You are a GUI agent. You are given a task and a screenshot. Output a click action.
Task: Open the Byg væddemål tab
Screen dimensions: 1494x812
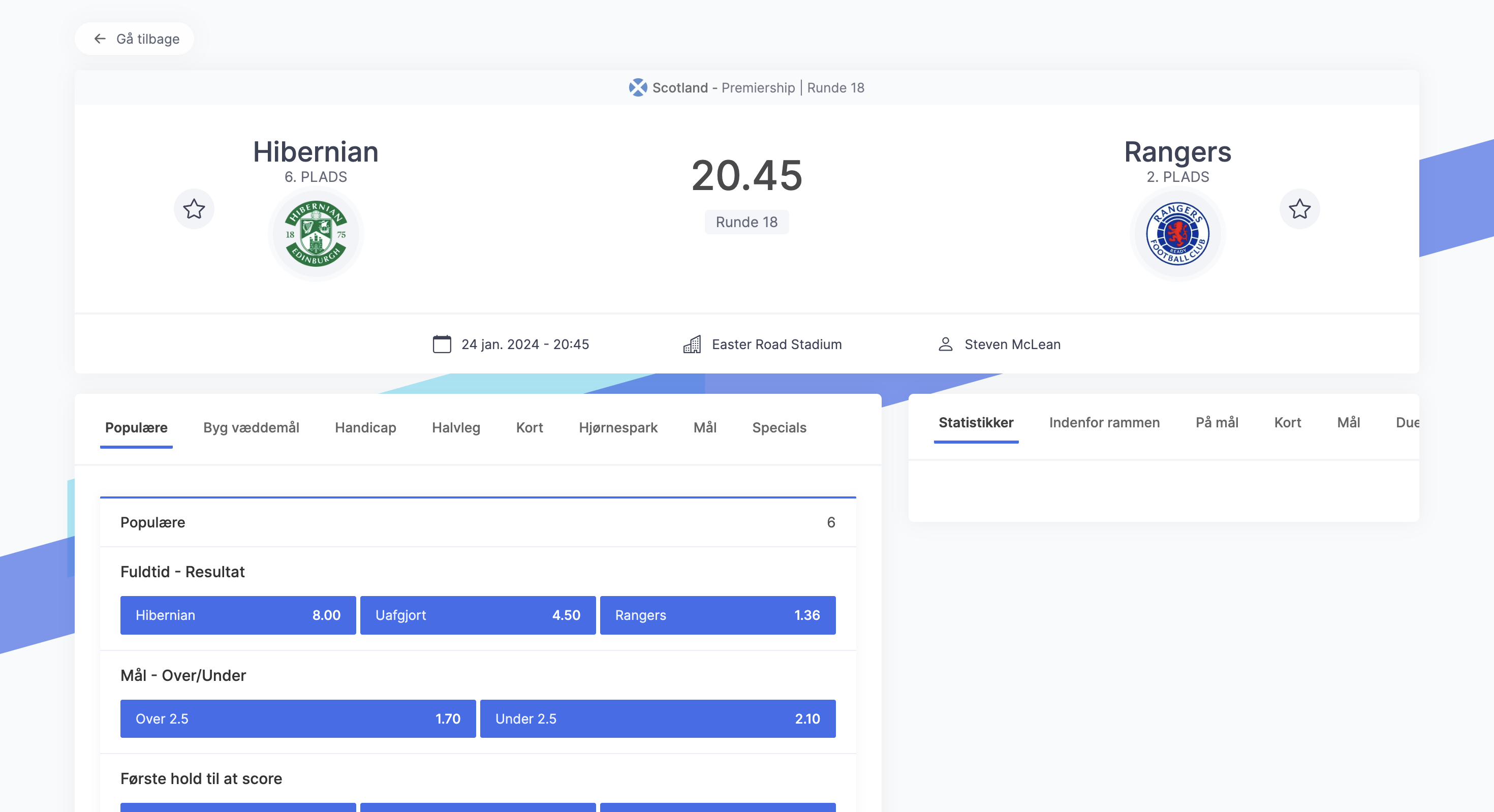click(x=251, y=427)
